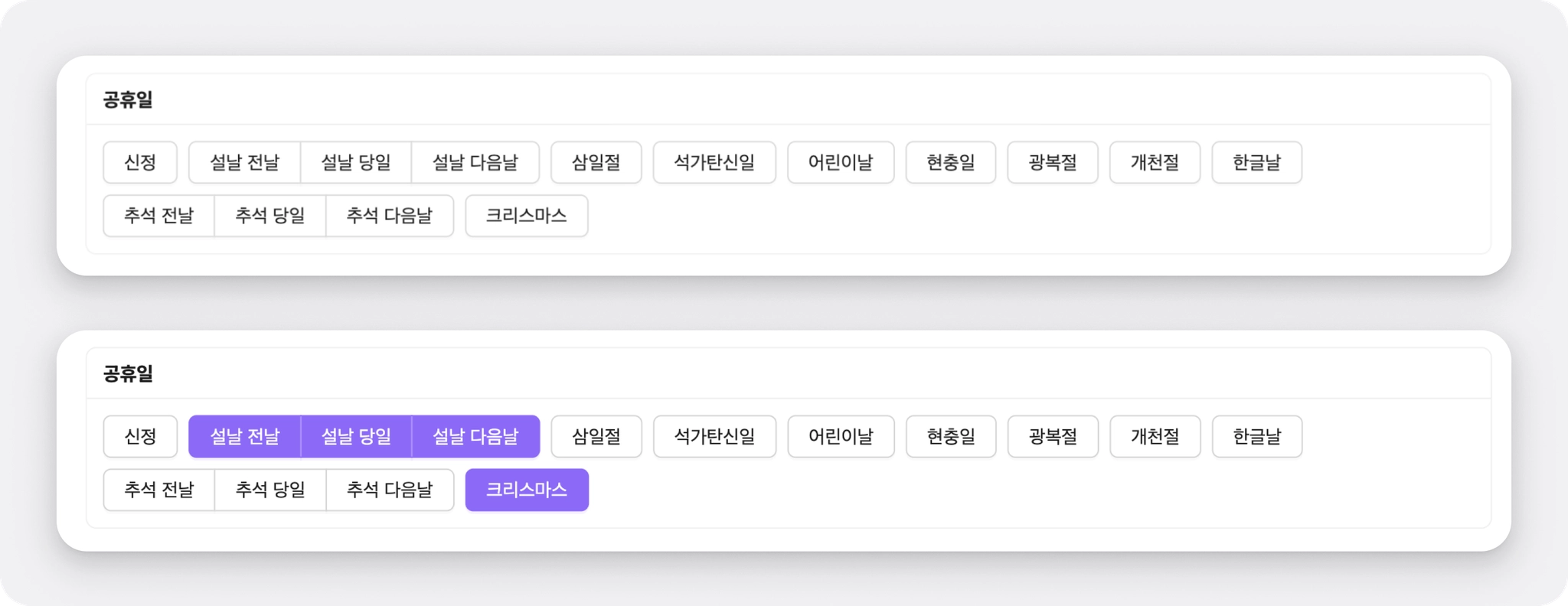Deselect the purple 설날 당일 chip
The width and height of the screenshot is (1568, 606).
[x=356, y=437]
